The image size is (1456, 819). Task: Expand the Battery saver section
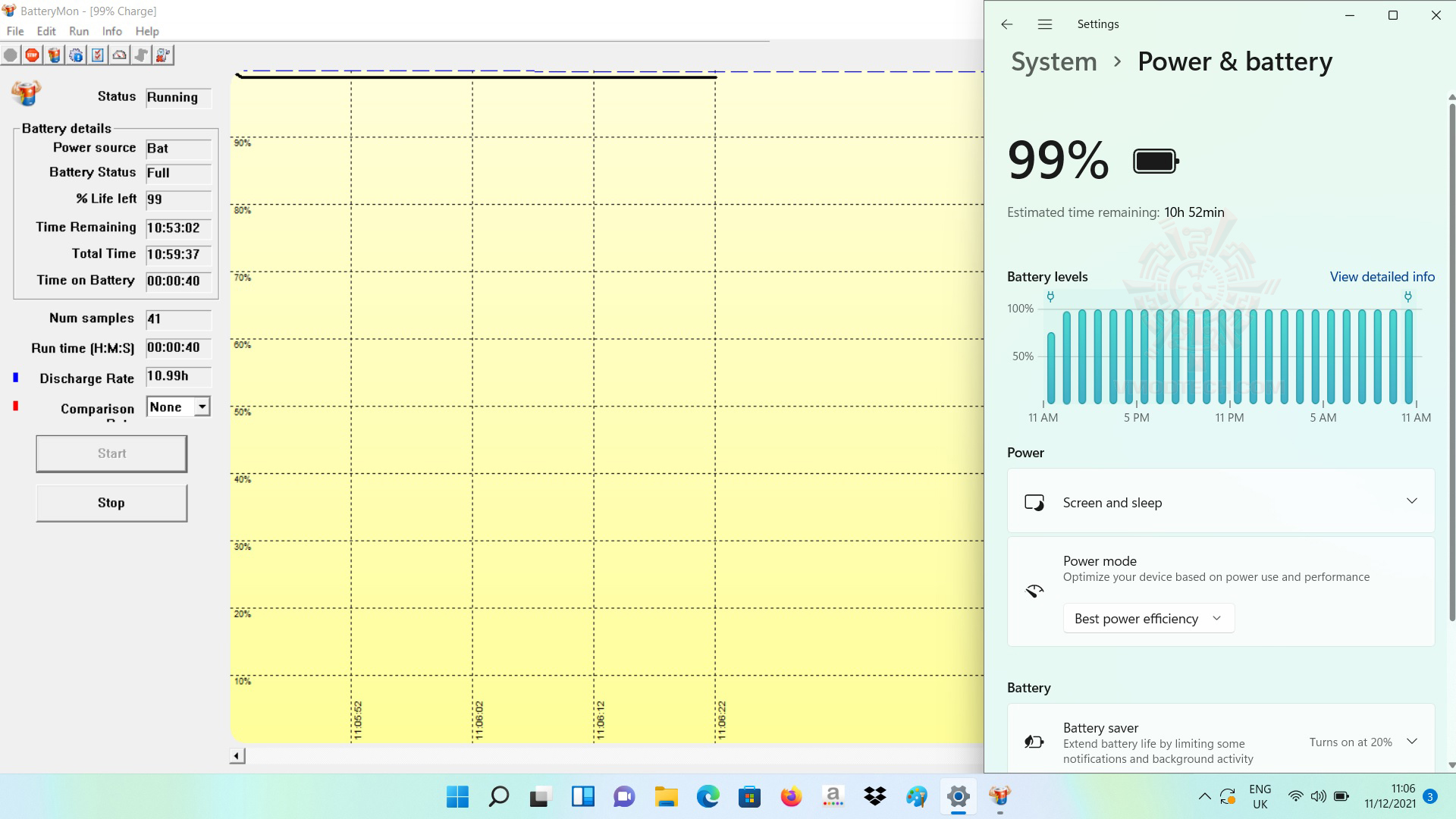(1411, 741)
